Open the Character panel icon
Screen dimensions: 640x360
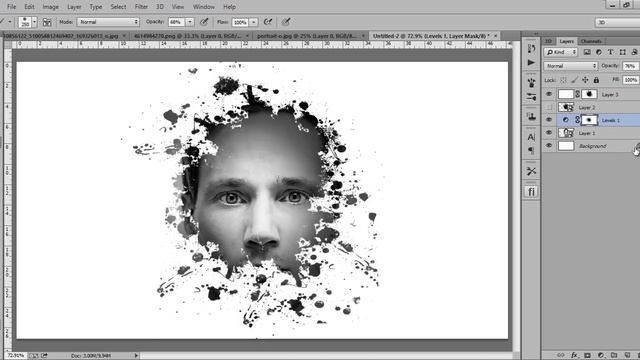(531, 137)
